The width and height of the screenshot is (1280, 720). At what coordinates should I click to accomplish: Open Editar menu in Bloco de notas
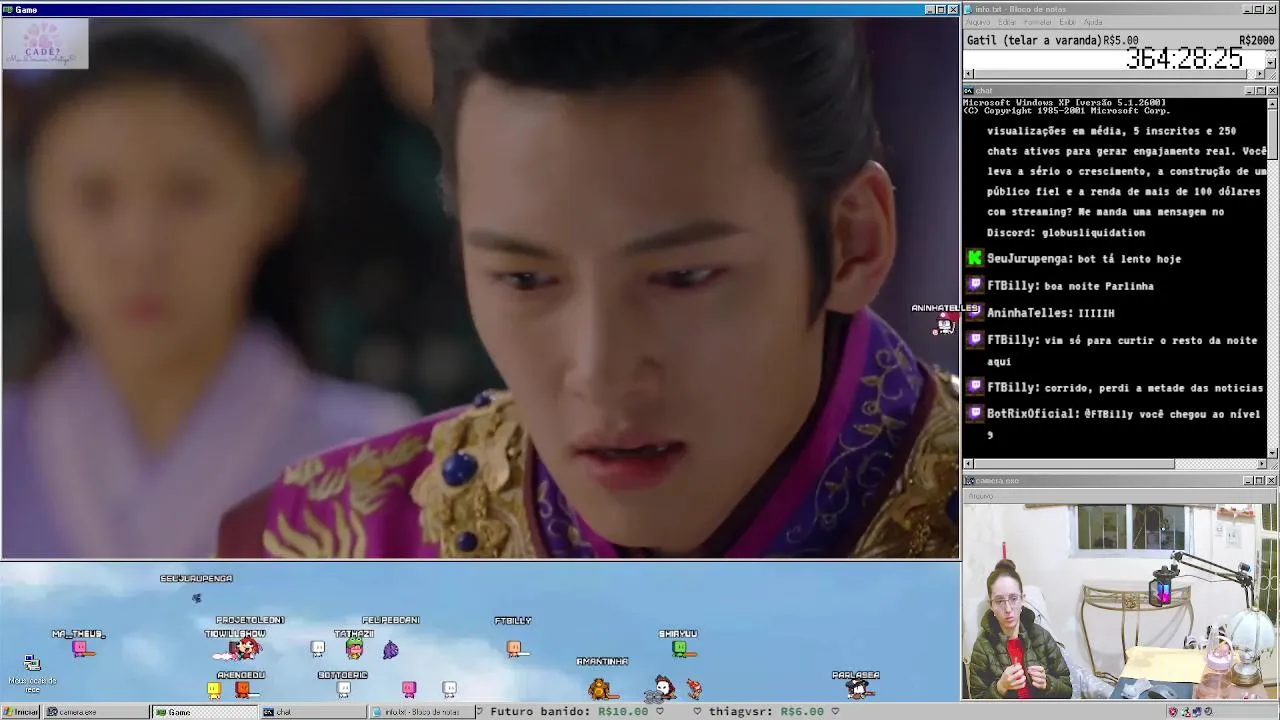[x=1006, y=22]
